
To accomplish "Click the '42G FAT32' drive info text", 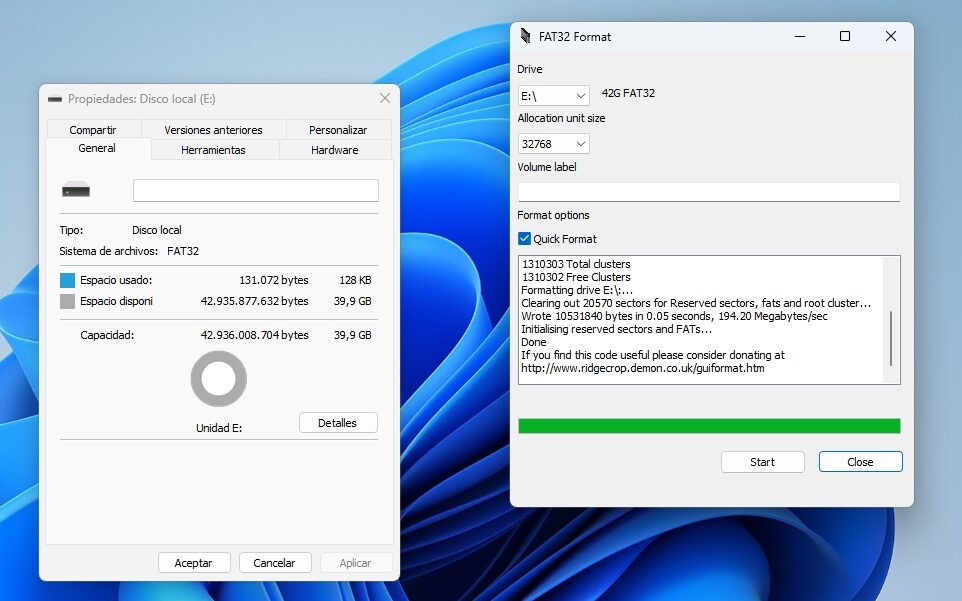I will [628, 93].
